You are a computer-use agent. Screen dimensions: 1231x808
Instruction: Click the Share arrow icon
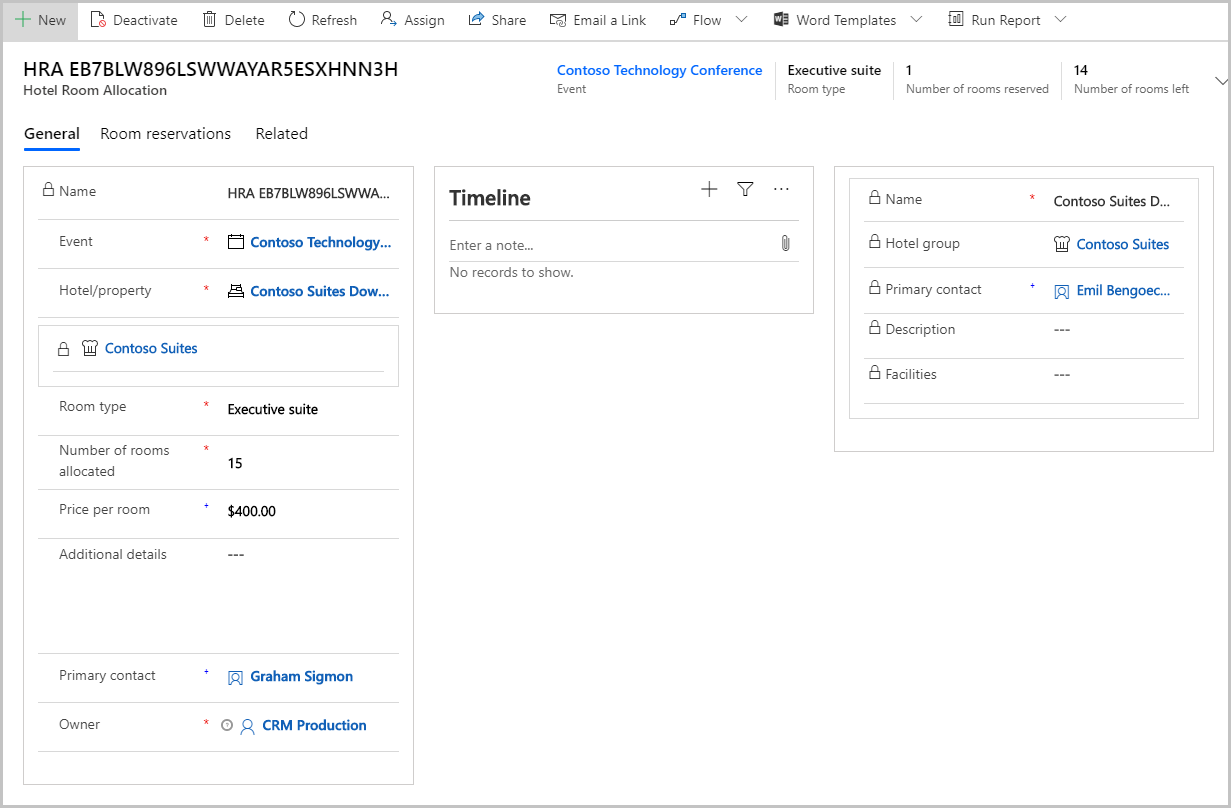click(x=476, y=20)
